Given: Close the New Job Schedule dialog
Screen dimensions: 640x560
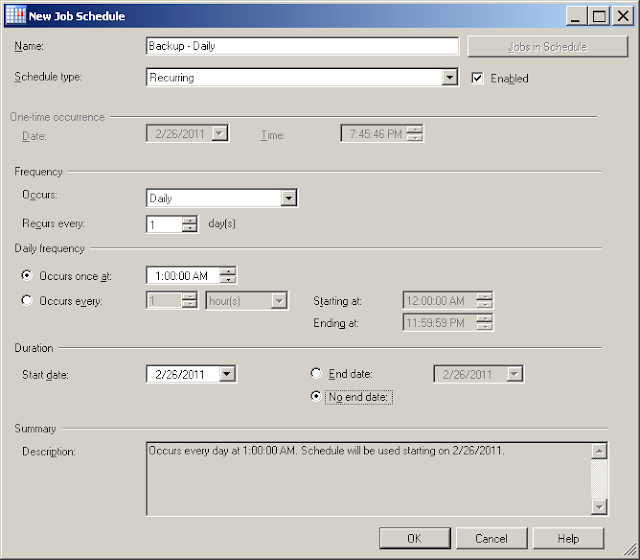Looking at the screenshot, I should [623, 16].
